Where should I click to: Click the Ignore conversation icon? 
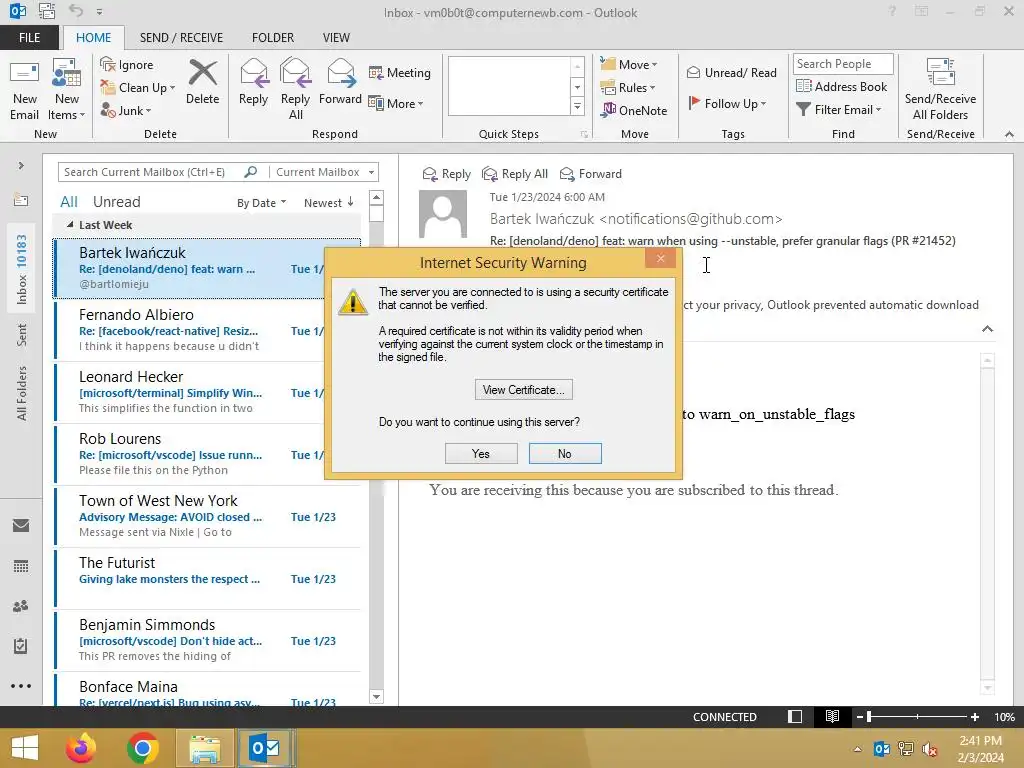pos(108,64)
